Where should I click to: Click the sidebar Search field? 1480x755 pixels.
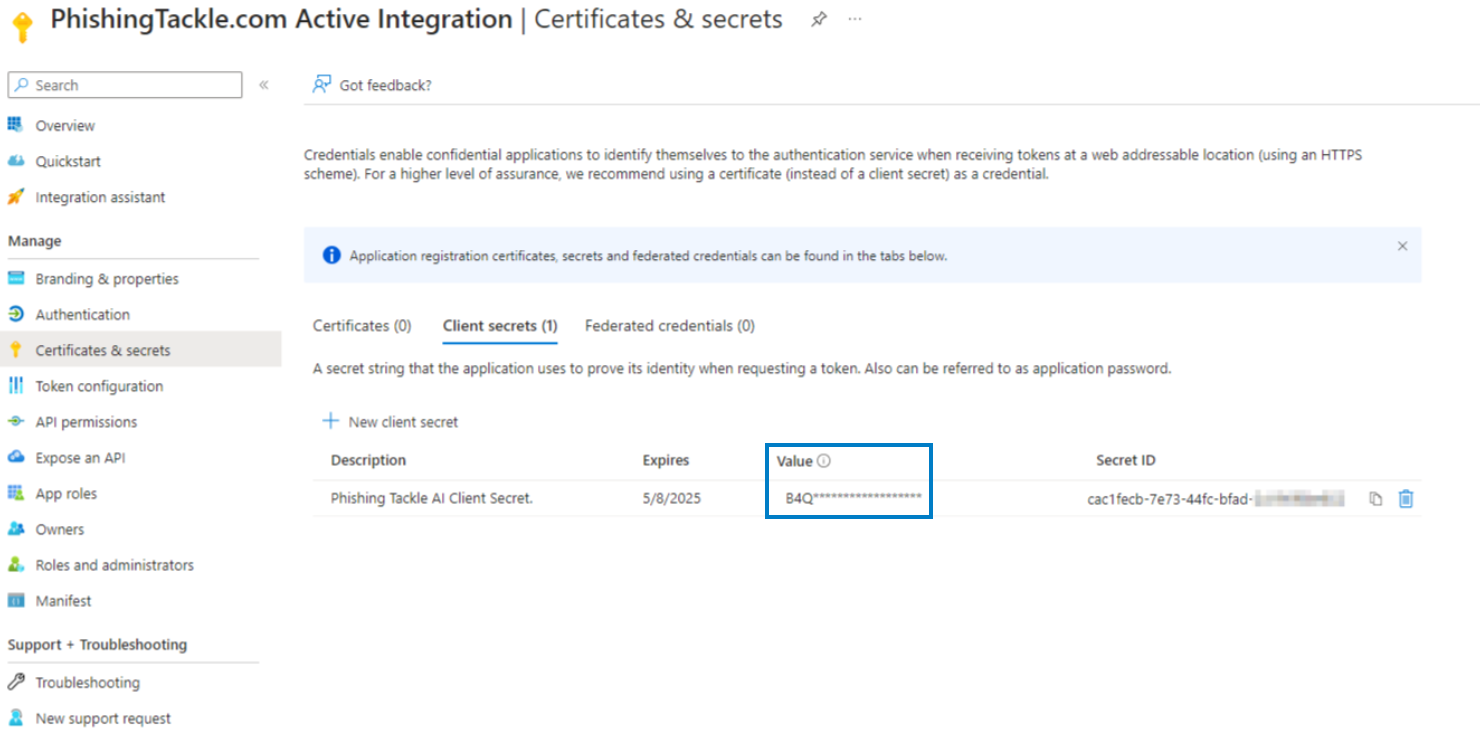[125, 85]
